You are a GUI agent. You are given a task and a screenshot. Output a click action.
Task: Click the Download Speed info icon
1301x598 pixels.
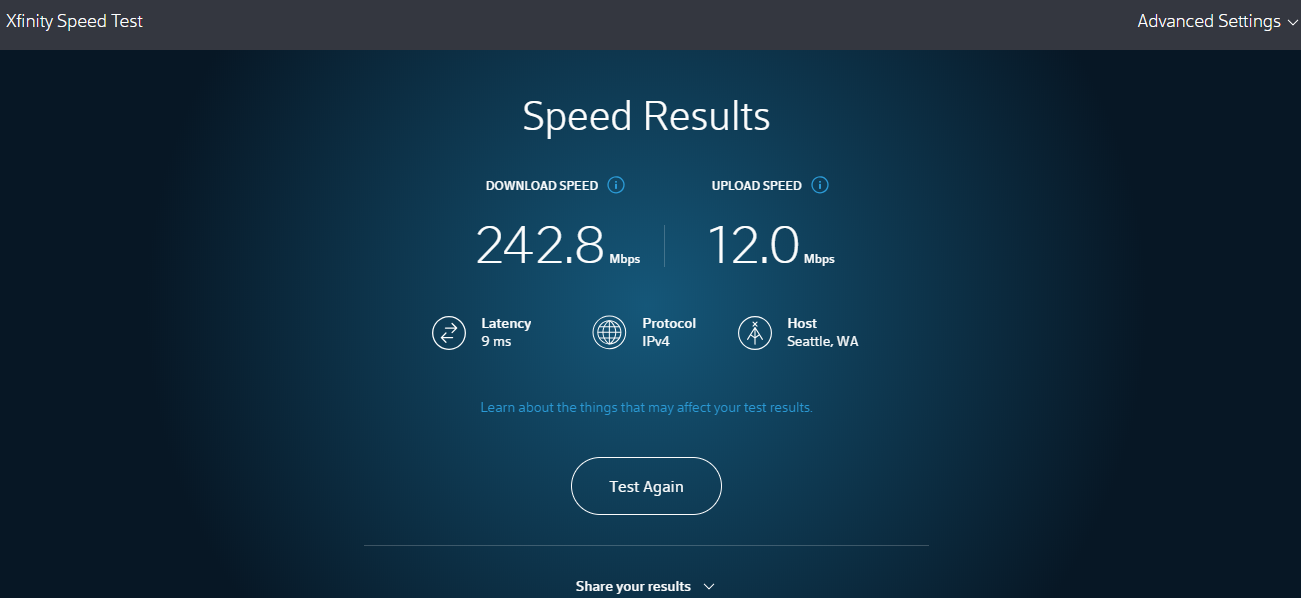click(616, 185)
